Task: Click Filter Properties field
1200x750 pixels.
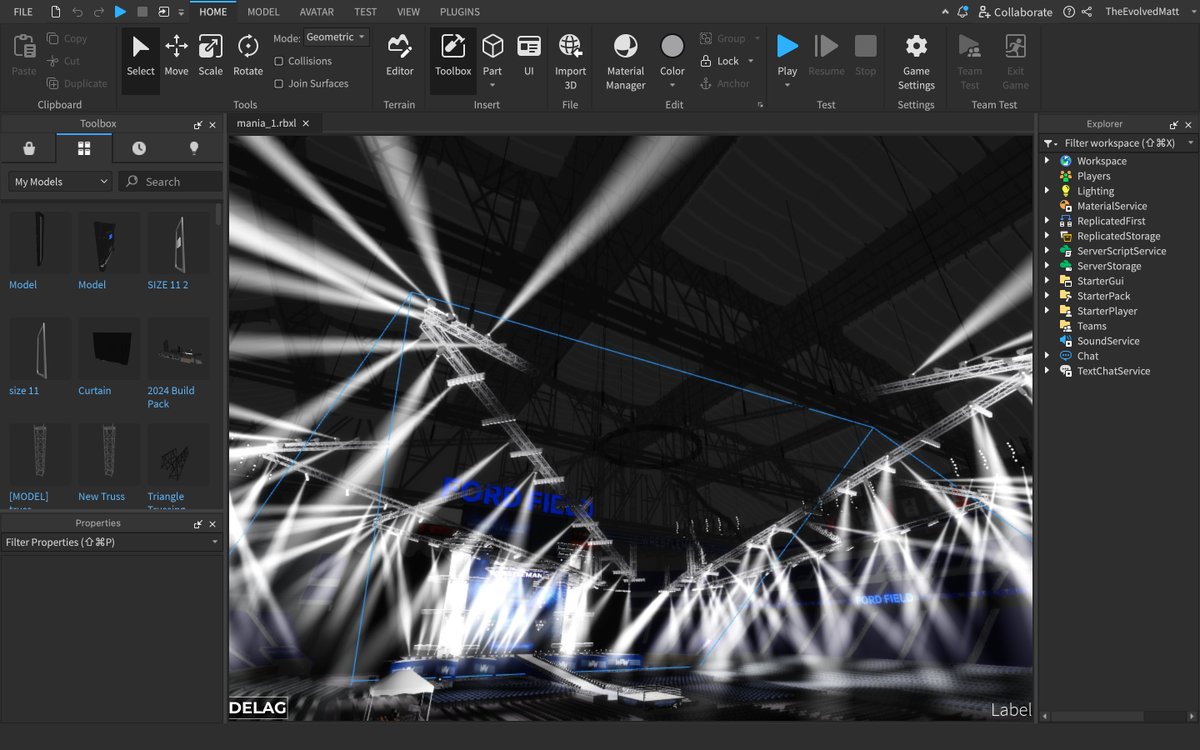Action: point(111,542)
